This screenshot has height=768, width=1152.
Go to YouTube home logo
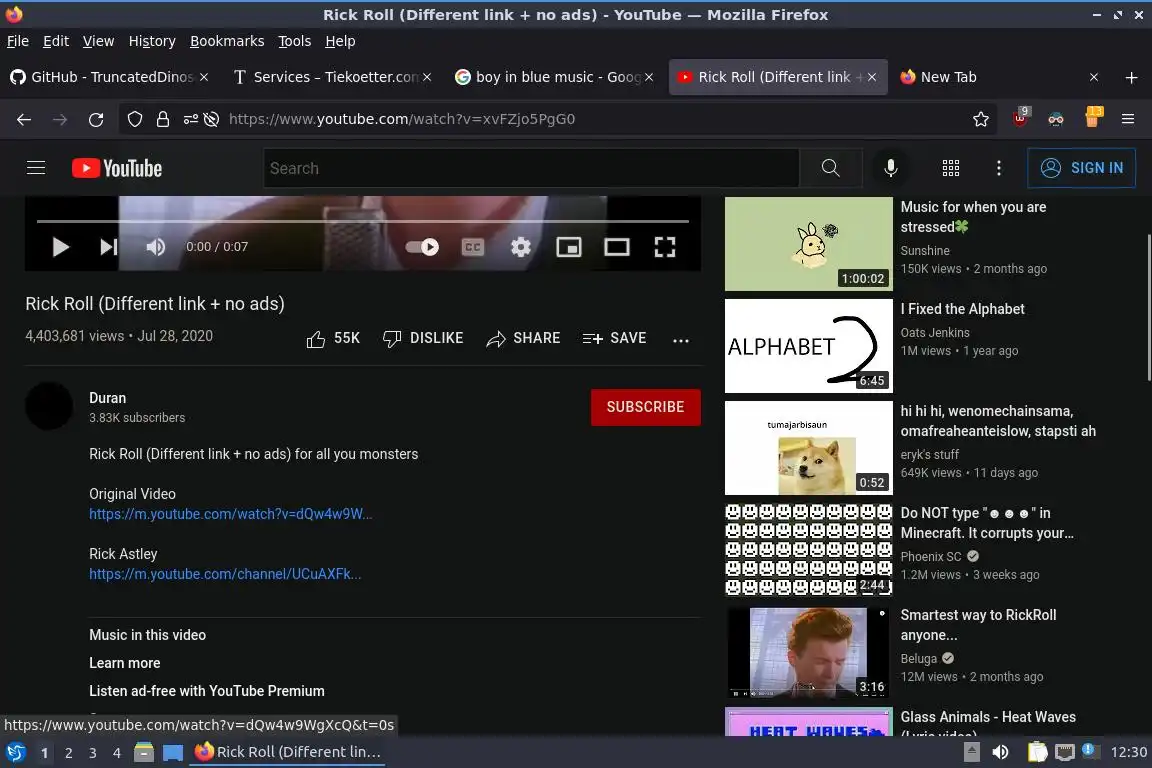[x=117, y=168]
